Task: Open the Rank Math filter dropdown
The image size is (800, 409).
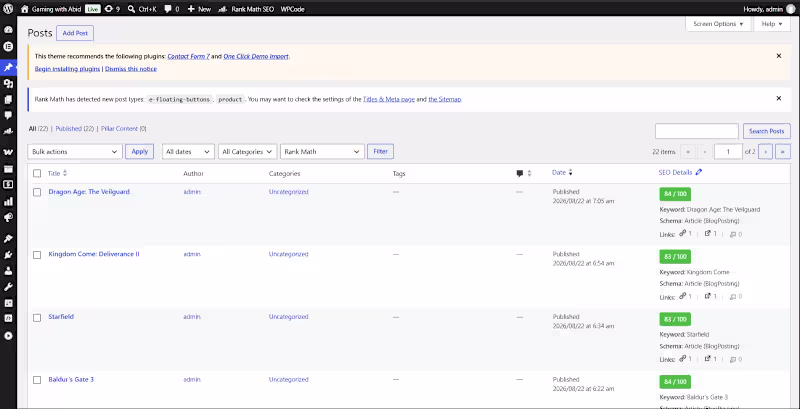Action: pyautogui.click(x=322, y=151)
